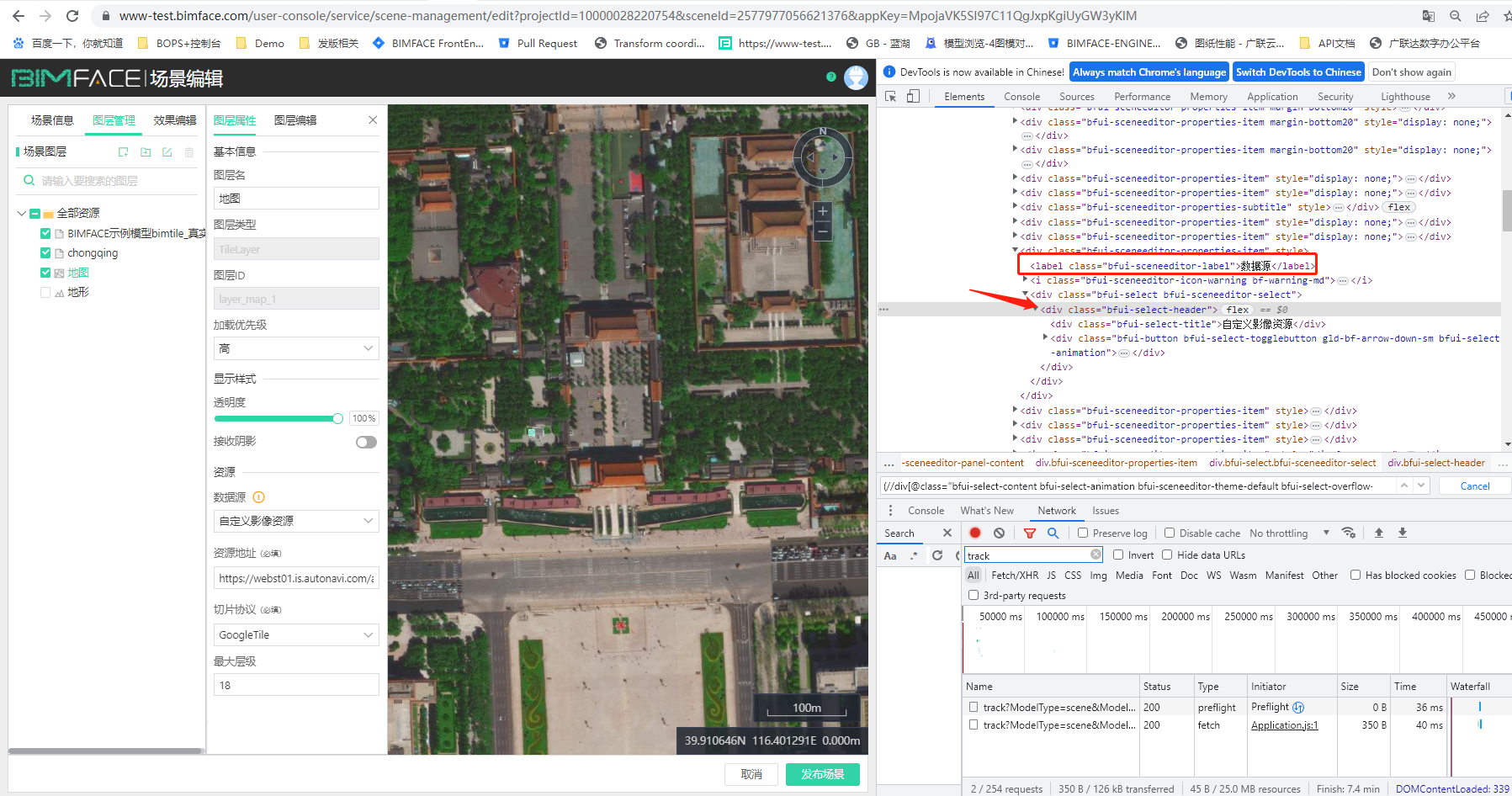Reload the page with the browser reload button
Image resolution: width=1512 pixels, height=796 pixels.
coord(72,16)
